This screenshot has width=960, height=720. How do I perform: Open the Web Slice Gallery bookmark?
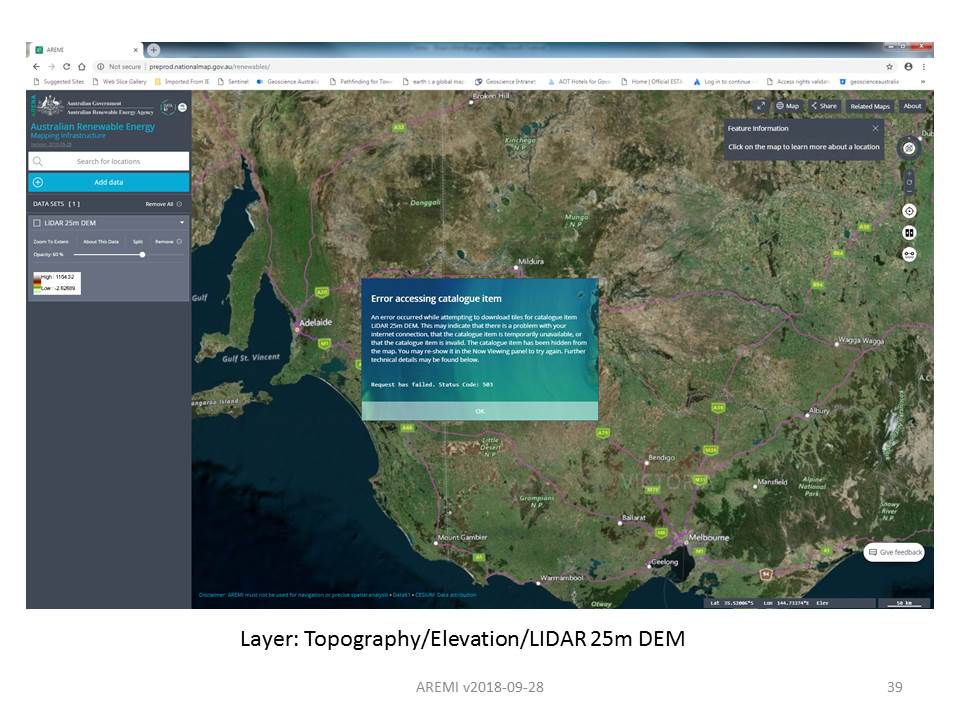(119, 81)
